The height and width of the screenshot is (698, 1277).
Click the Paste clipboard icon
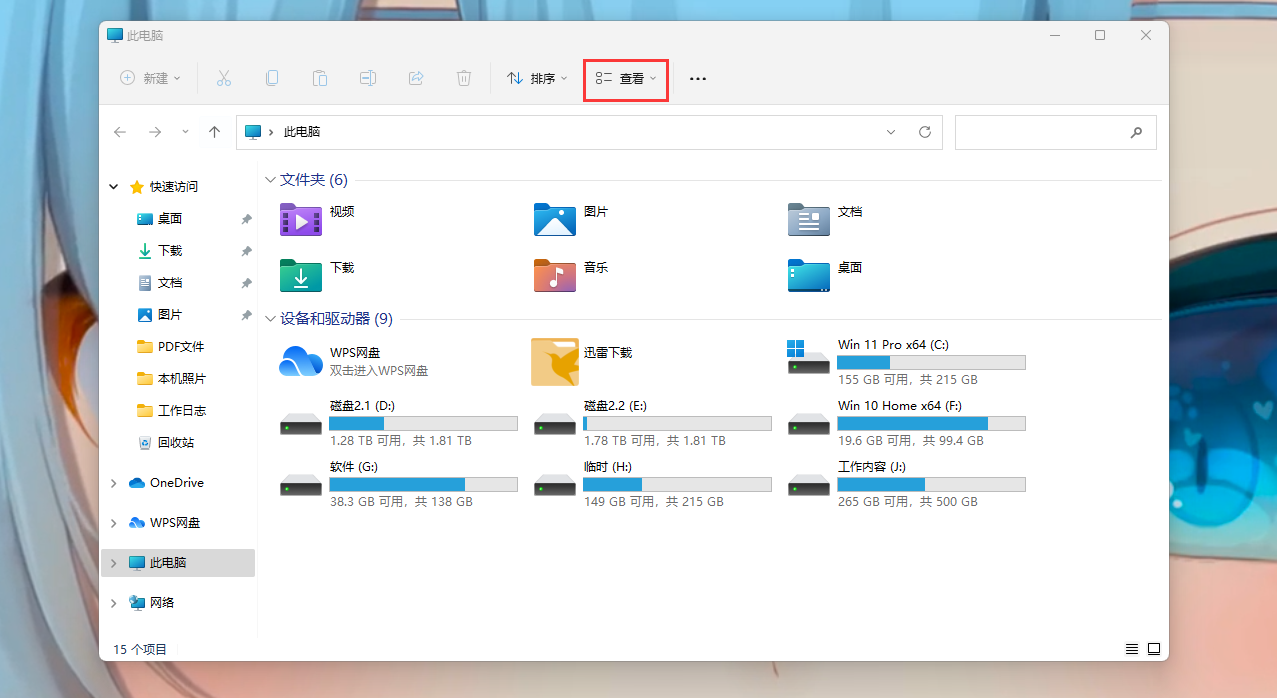320,78
